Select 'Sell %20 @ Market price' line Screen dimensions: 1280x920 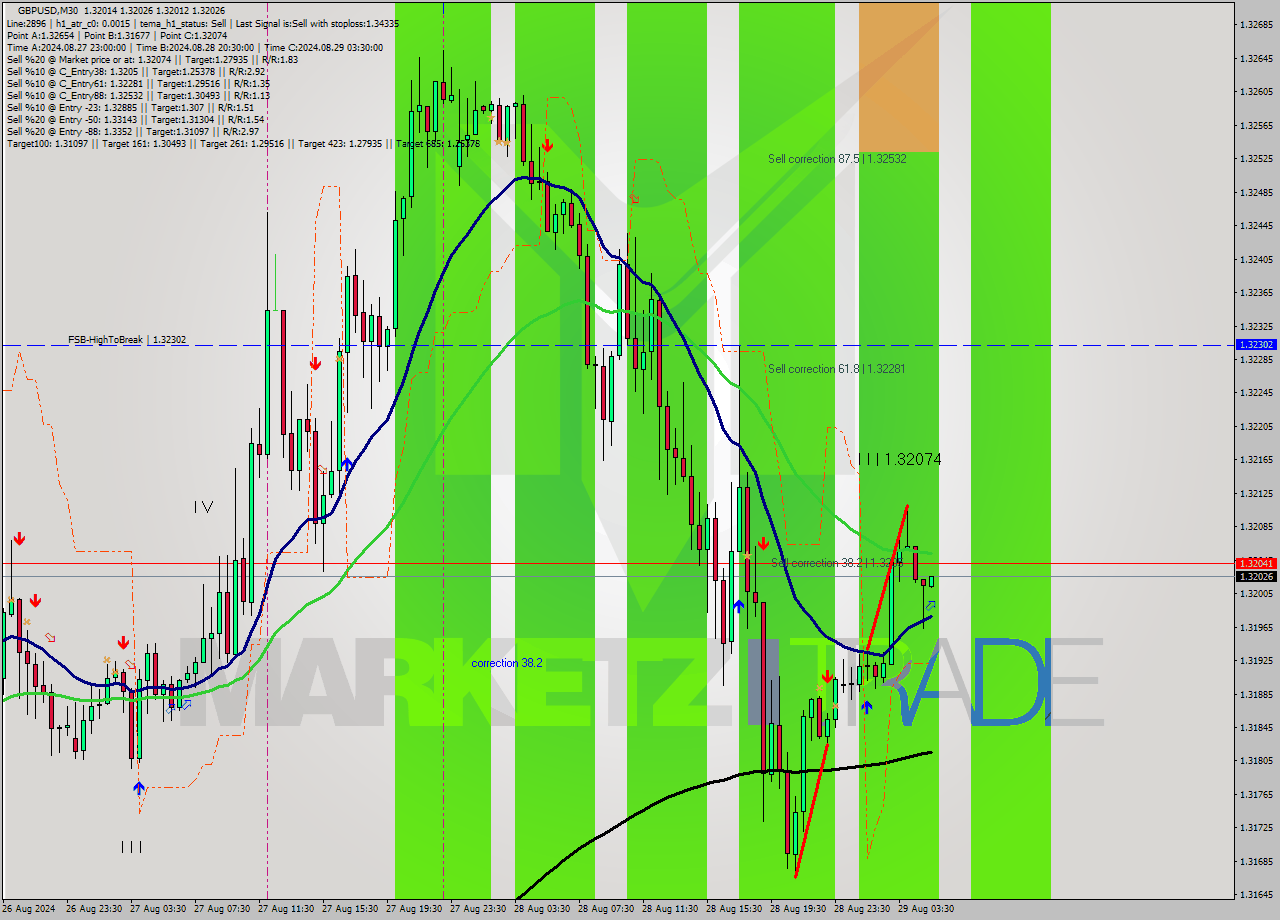coord(152,60)
